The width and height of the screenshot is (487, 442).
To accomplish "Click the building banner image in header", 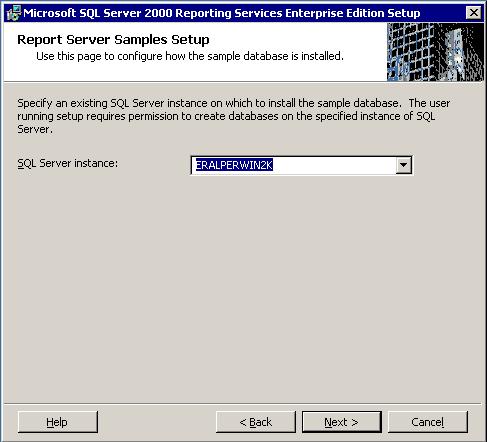I will click(435, 52).
